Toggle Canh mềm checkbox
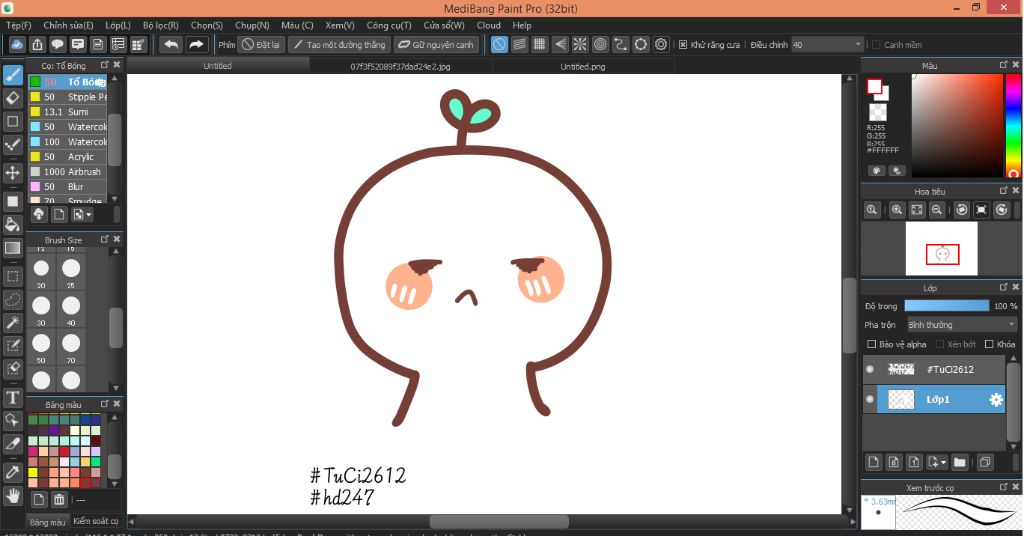1024x536 pixels. [876, 45]
